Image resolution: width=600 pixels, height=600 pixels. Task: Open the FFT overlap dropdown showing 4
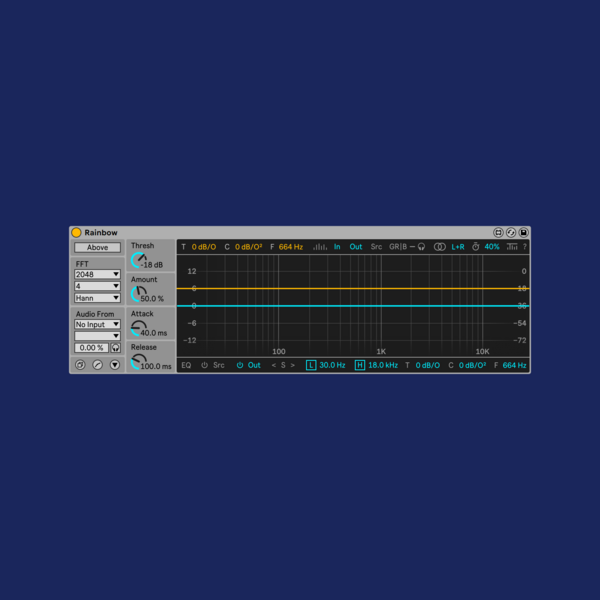point(97,286)
